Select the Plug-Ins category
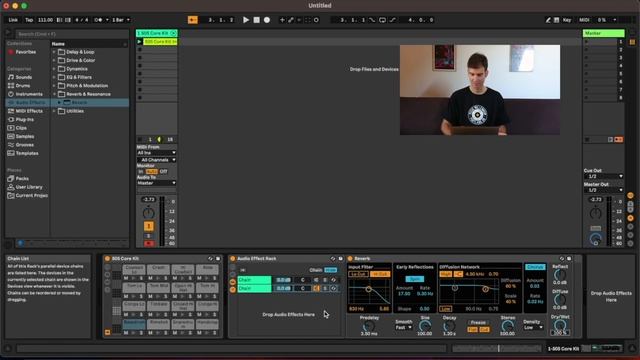The image size is (640, 360). [x=24, y=120]
